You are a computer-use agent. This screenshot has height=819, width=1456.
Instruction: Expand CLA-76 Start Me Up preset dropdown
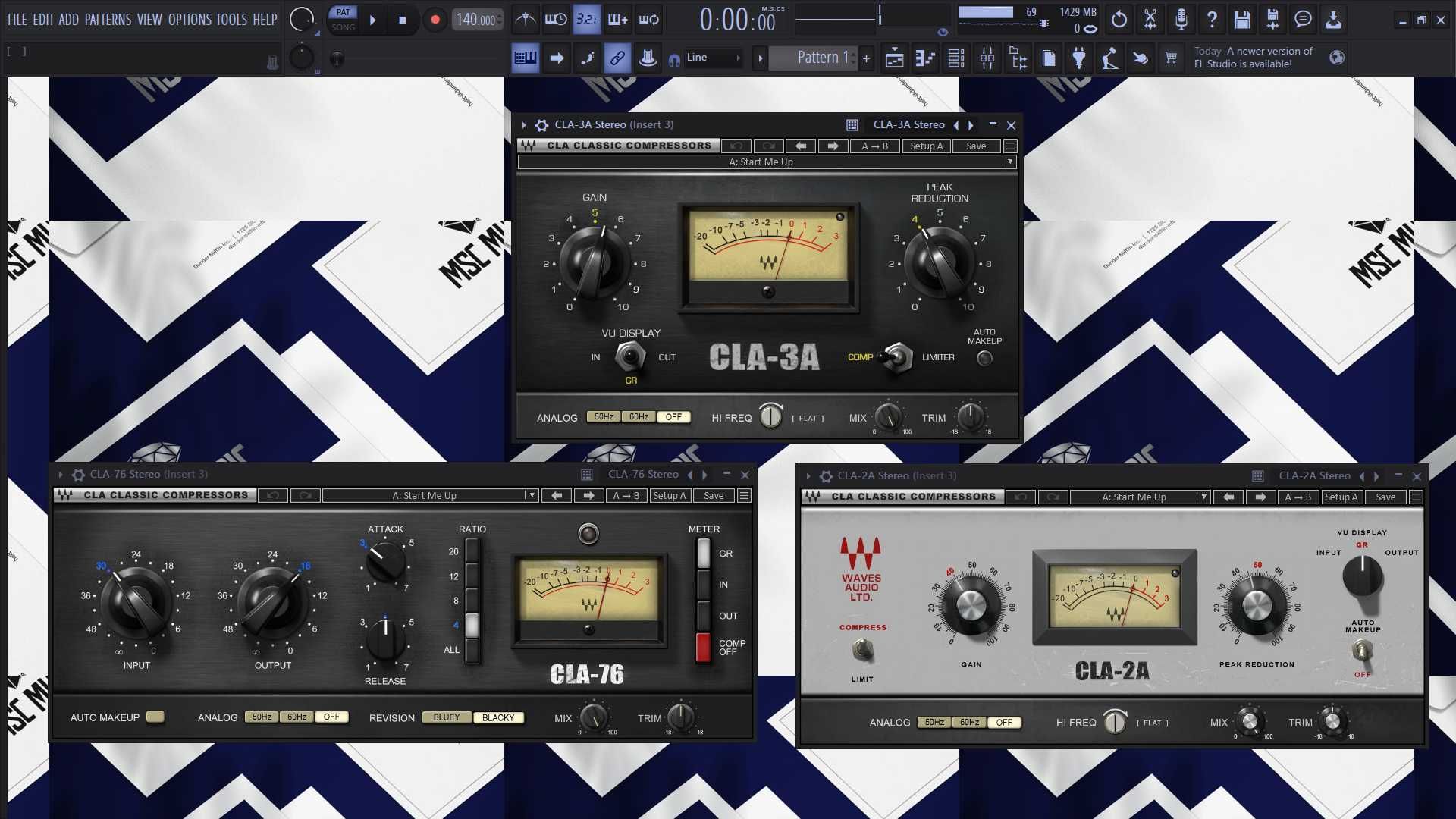coord(532,496)
